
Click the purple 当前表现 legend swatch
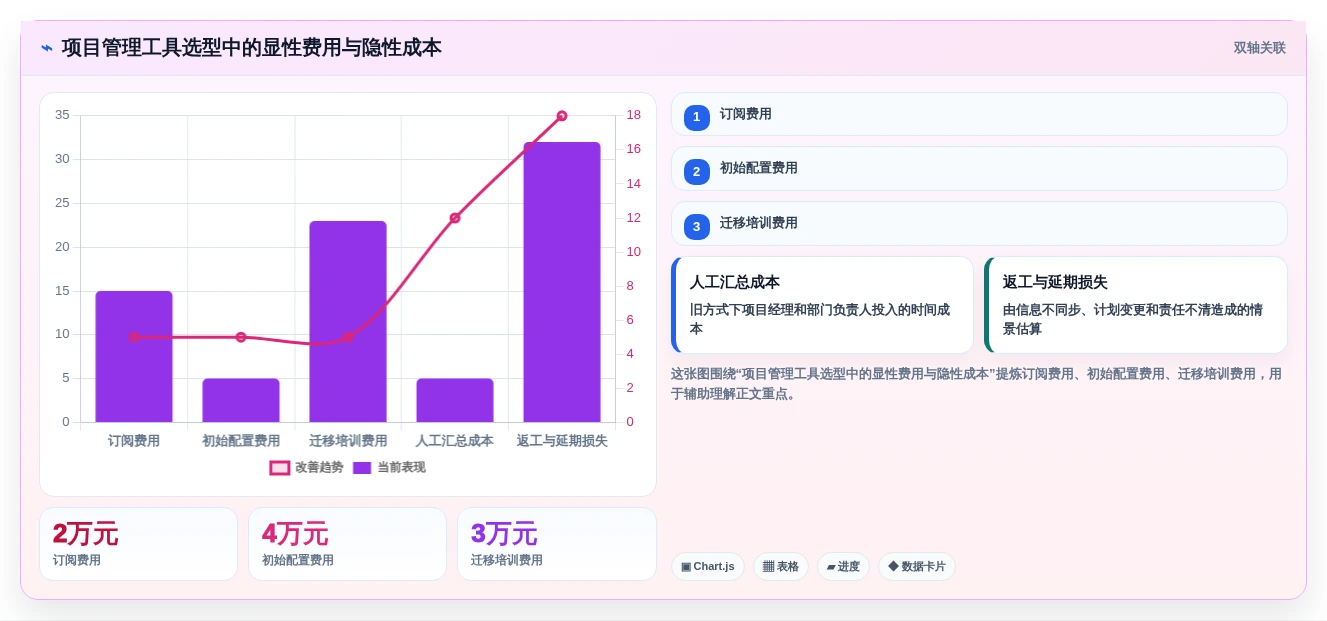(362, 468)
